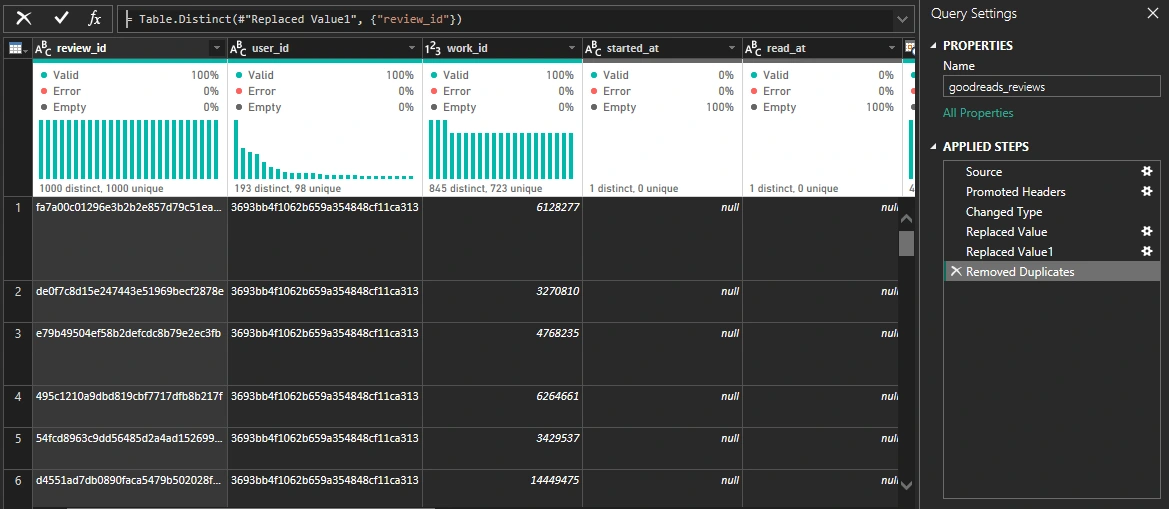This screenshot has height=509, width=1169.
Task: Select the Source applied step
Action: point(1051,171)
